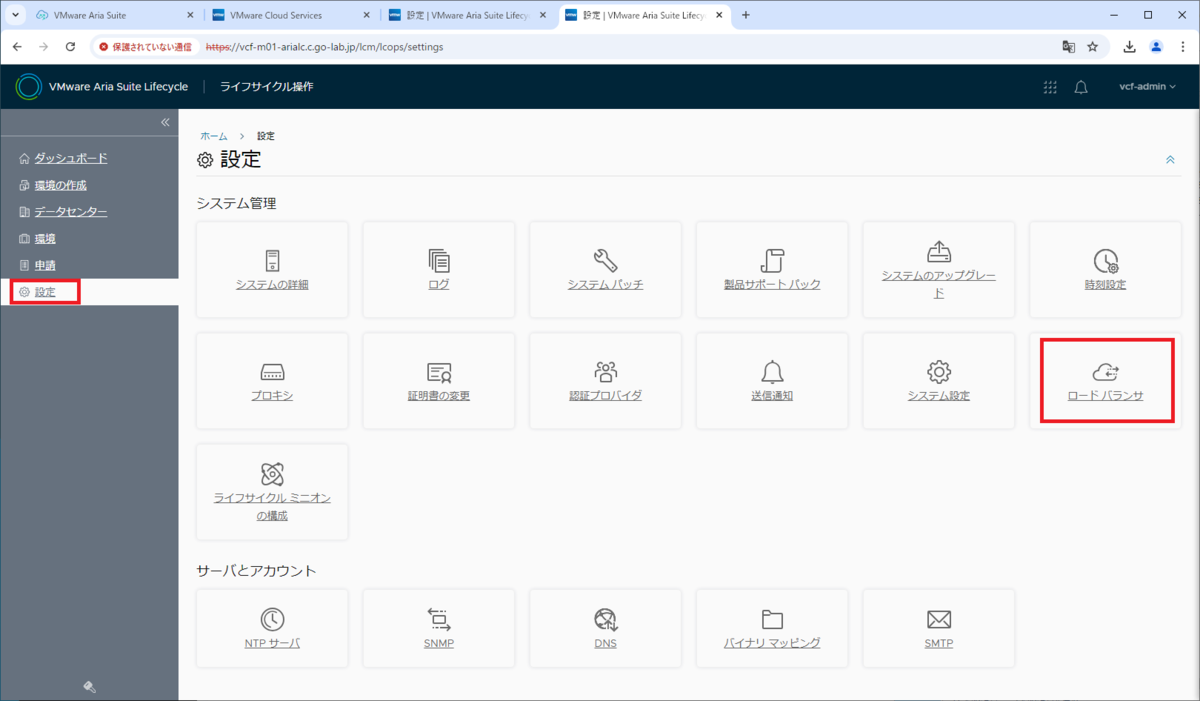Click the browser address bar URL
This screenshot has height=701, width=1200.
pyautogui.click(x=324, y=47)
